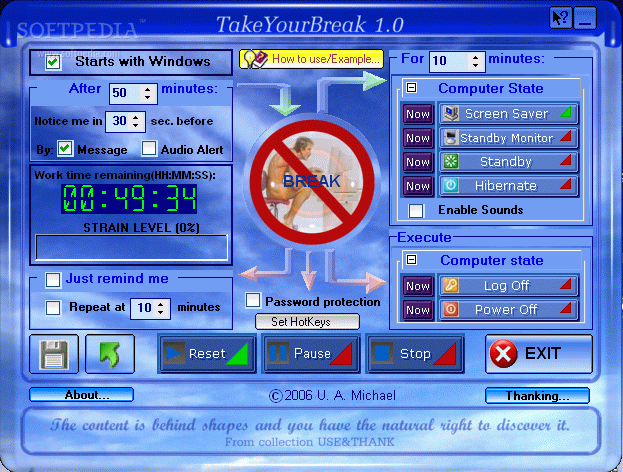The height and width of the screenshot is (472, 623).
Task: Collapse the upper Computer State group
Action: [412, 88]
